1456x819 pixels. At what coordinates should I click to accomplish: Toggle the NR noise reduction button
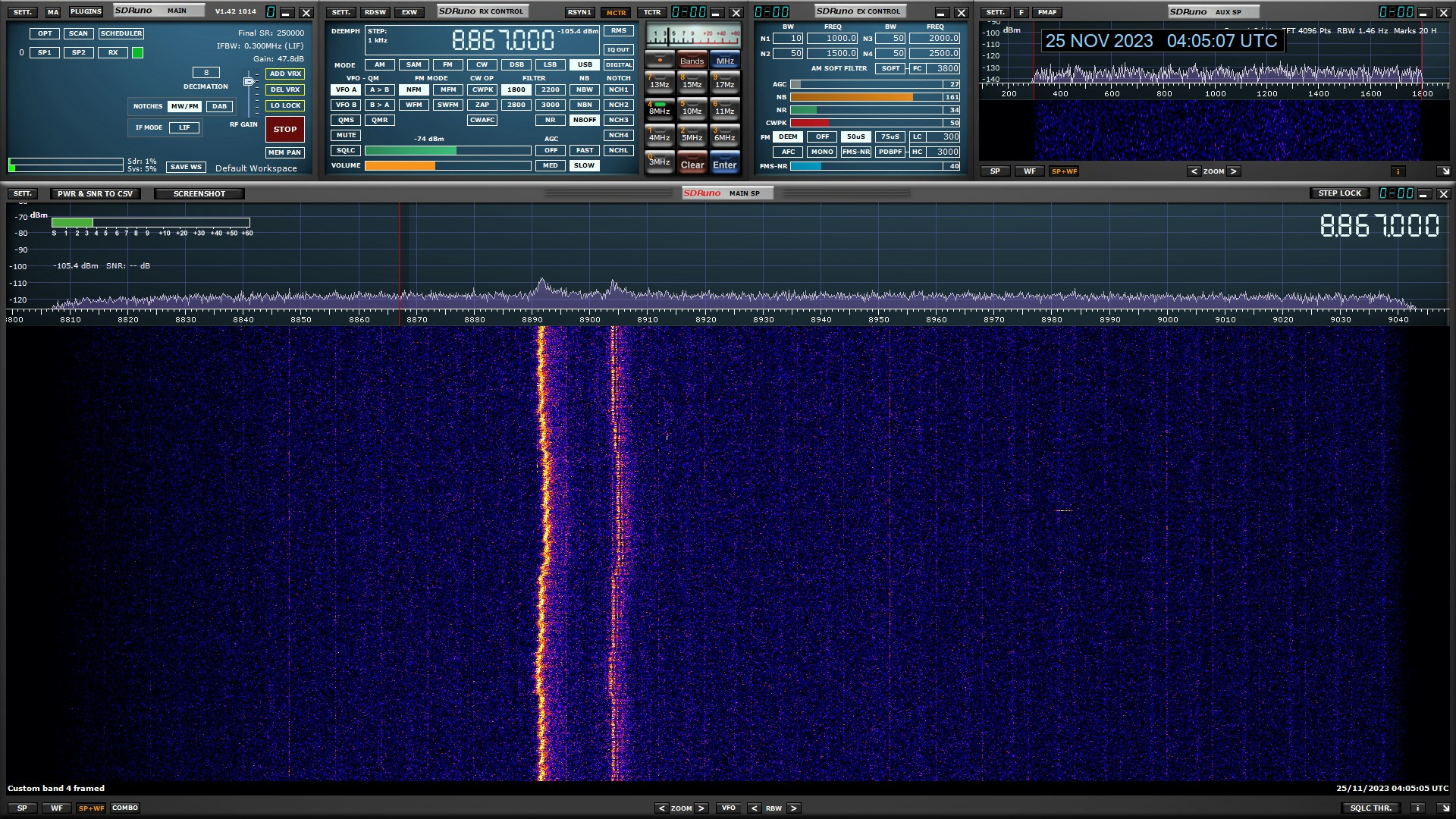point(551,120)
